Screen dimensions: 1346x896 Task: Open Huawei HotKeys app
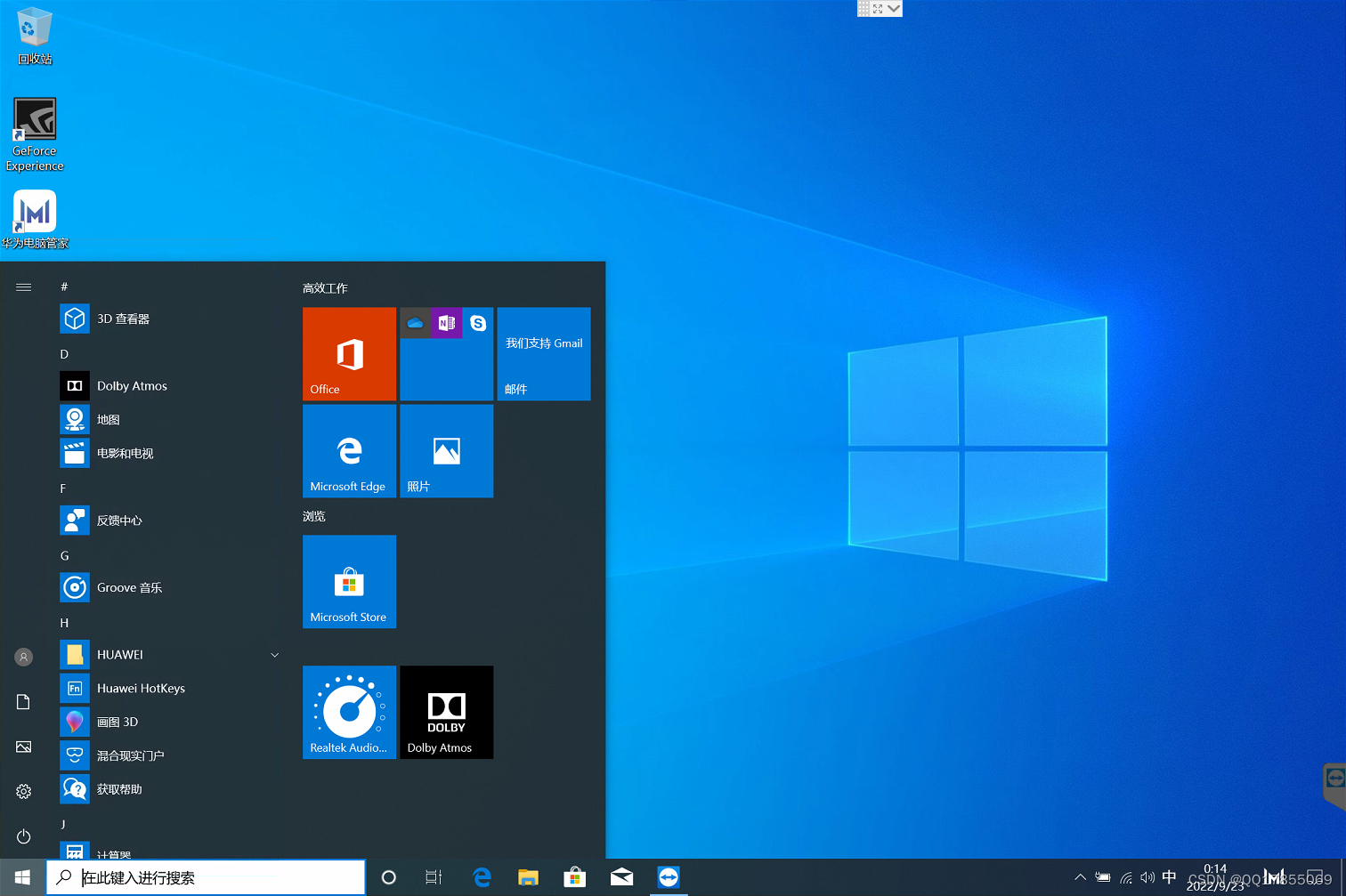[169, 689]
